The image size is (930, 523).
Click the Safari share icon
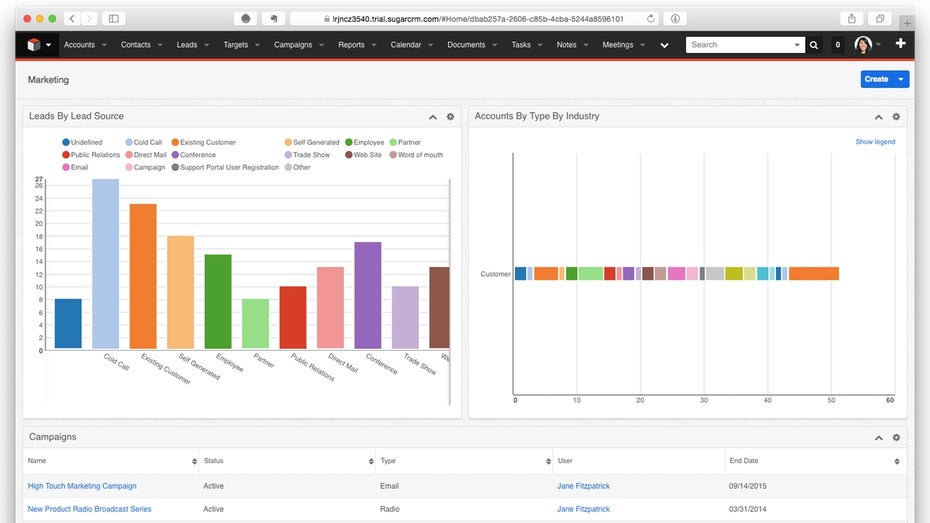[x=851, y=19]
